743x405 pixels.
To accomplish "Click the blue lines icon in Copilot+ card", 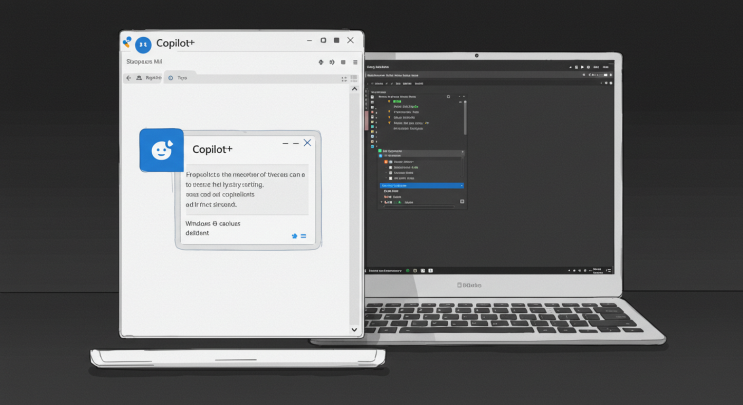I will (x=303, y=236).
